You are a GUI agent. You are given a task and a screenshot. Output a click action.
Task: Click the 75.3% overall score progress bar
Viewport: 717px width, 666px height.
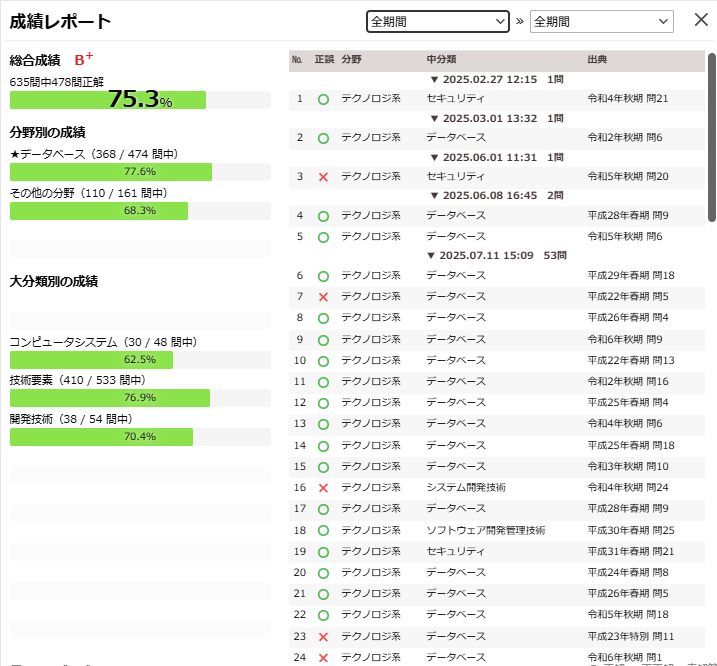tap(140, 100)
